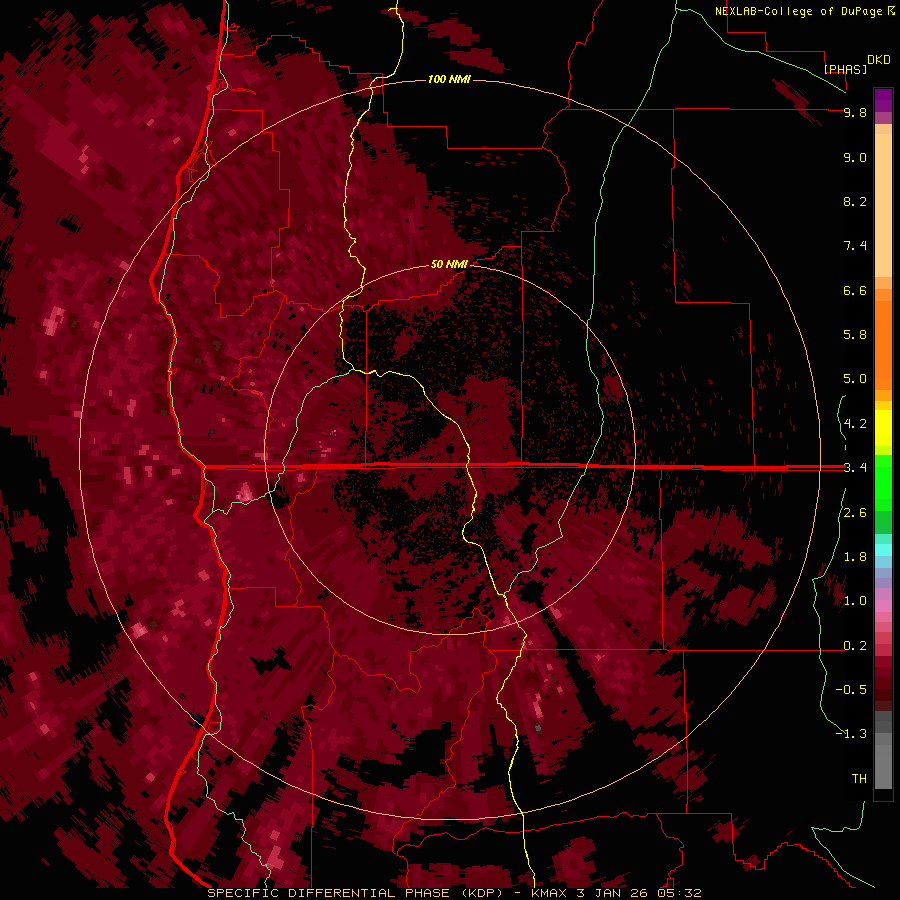Pick the cyan color bar segment
This screenshot has height=900, width=900.
(883, 550)
